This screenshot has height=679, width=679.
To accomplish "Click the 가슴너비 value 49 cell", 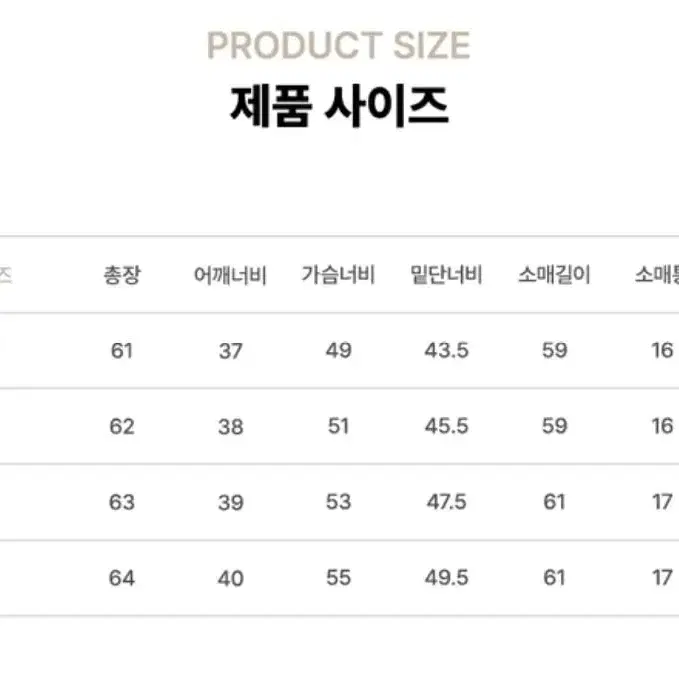I will tap(339, 350).
